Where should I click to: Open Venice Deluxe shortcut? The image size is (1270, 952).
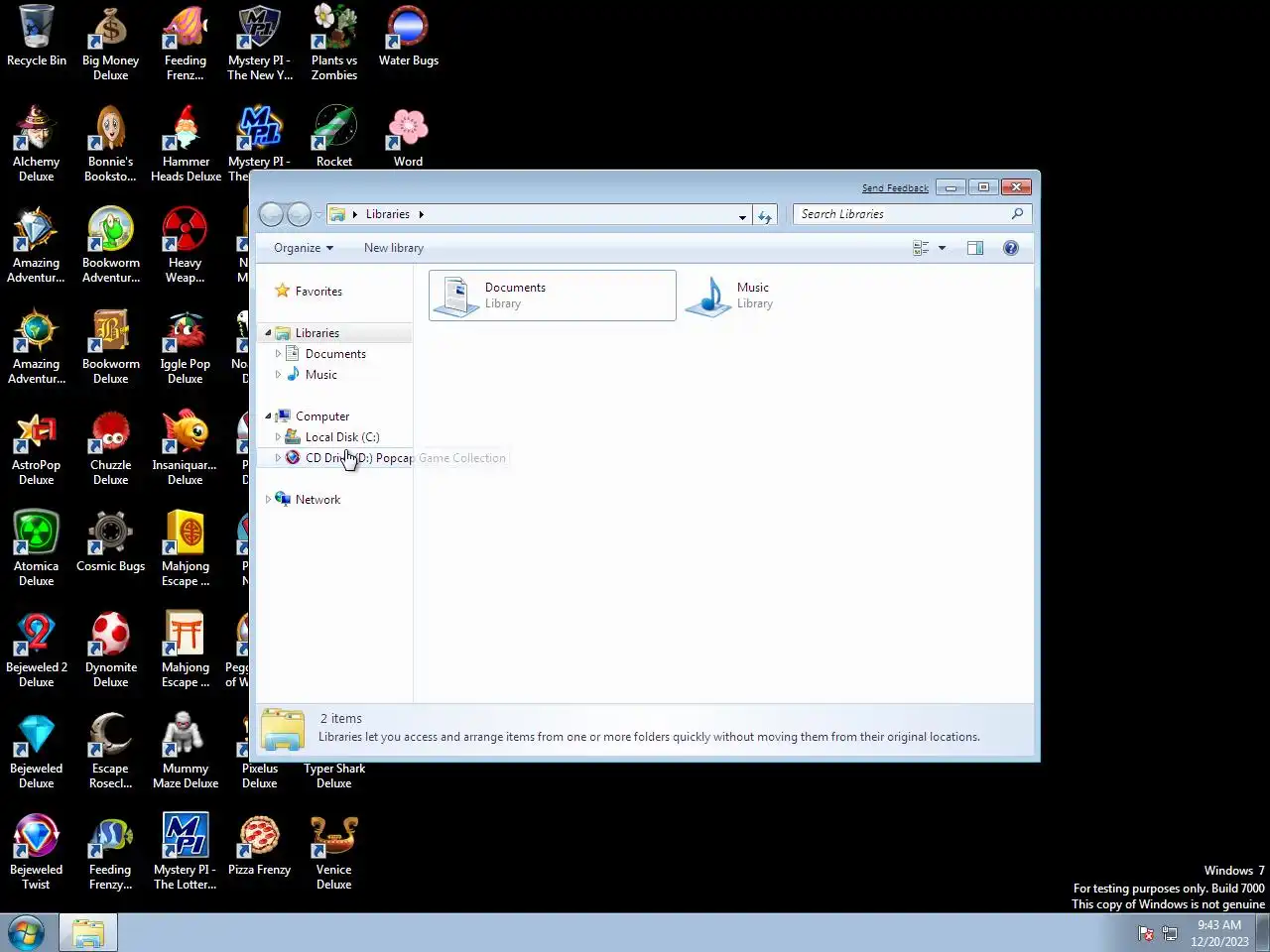point(334,852)
